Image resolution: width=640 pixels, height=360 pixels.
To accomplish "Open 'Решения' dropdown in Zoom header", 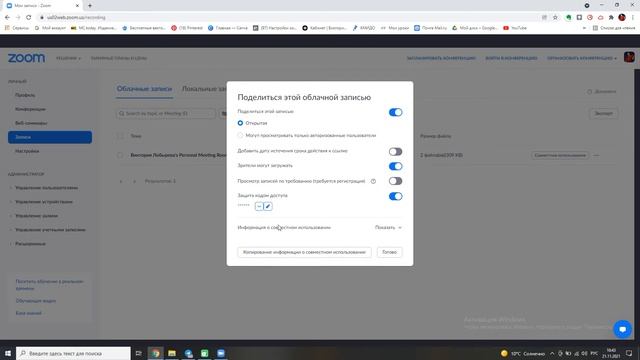I will tap(68, 58).
